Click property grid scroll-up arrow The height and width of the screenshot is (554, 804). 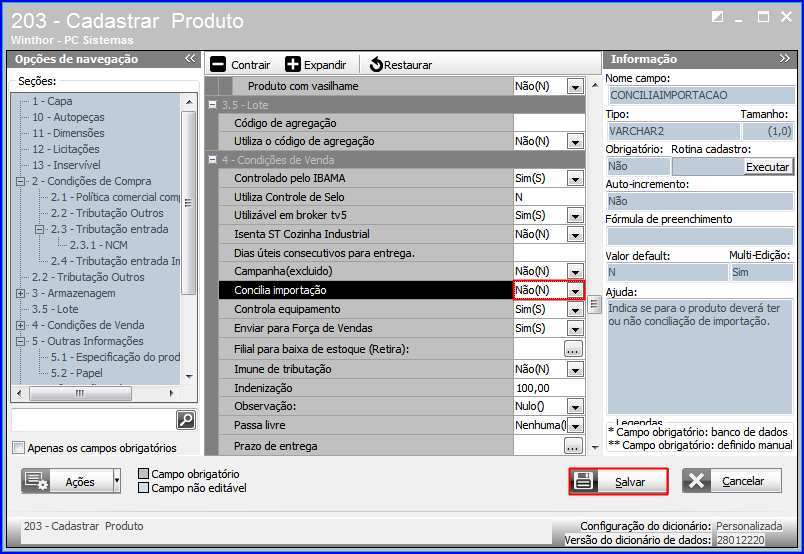[x=595, y=85]
